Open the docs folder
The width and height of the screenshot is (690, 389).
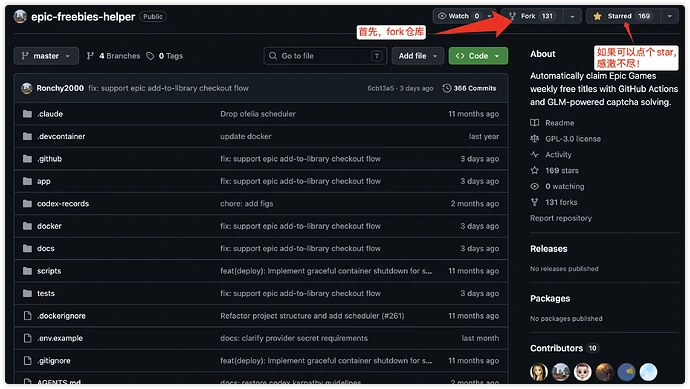coord(46,249)
